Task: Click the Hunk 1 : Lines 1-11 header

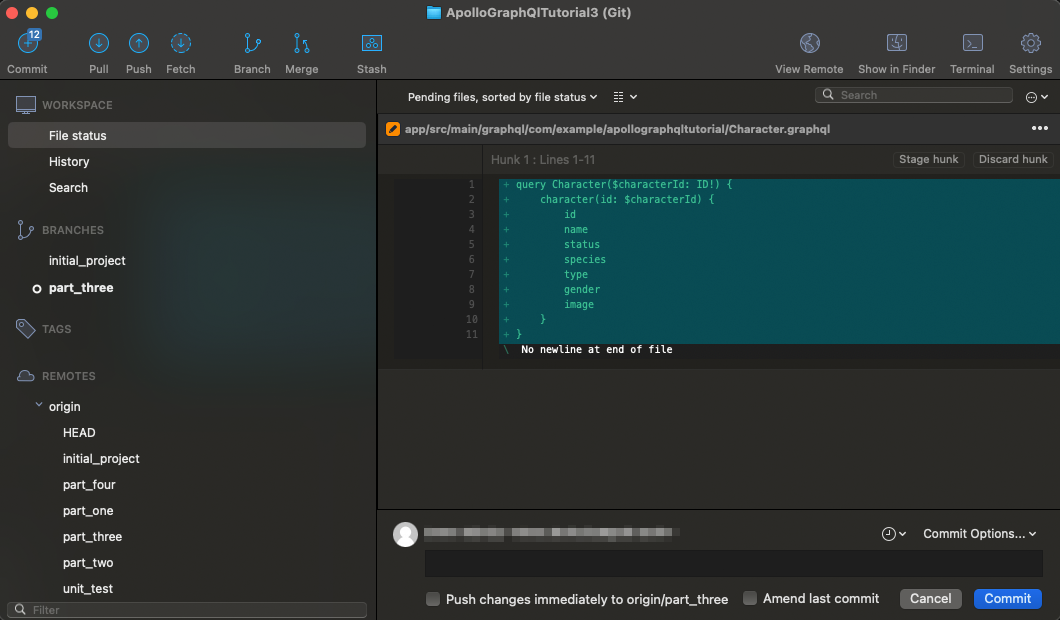Action: (x=543, y=160)
